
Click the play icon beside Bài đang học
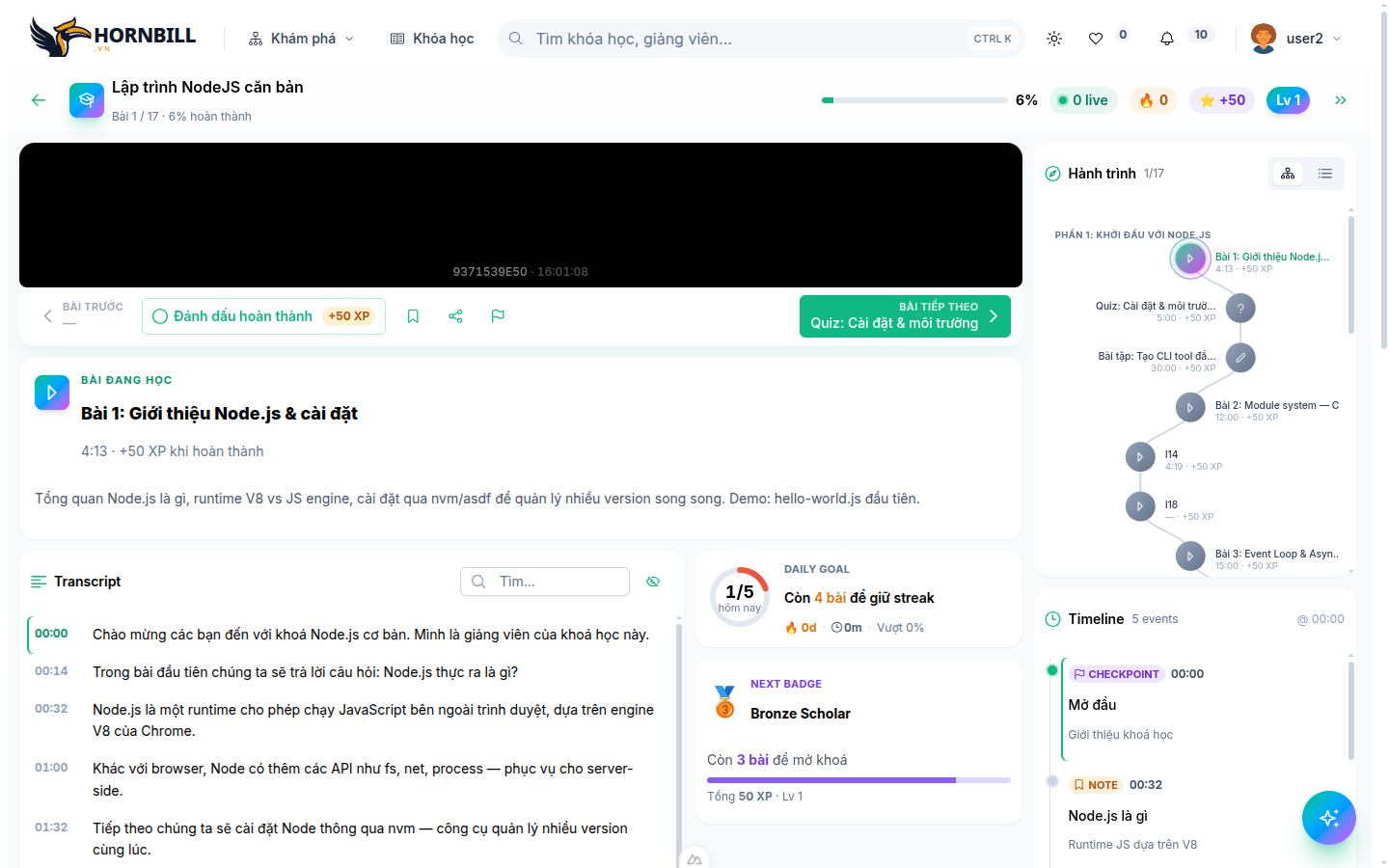(x=52, y=393)
